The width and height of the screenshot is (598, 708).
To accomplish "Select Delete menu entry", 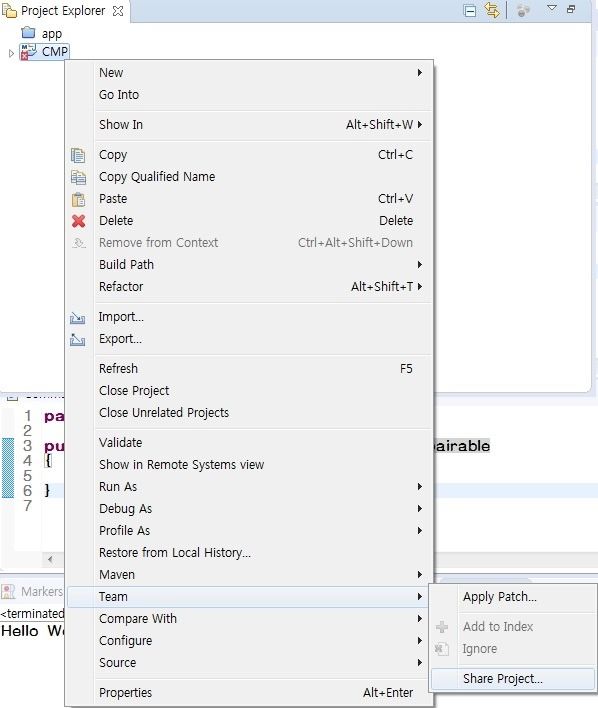I will (250, 221).
